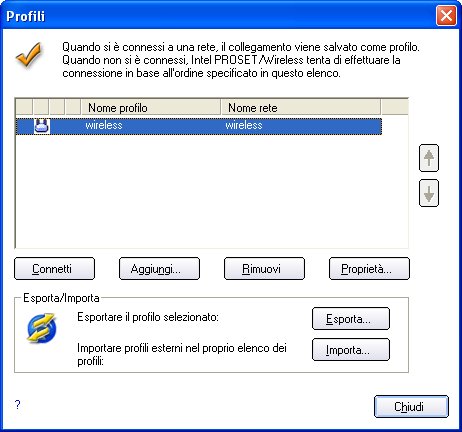Click the orange checkmark icon
The width and height of the screenshot is (462, 432).
pos(29,54)
